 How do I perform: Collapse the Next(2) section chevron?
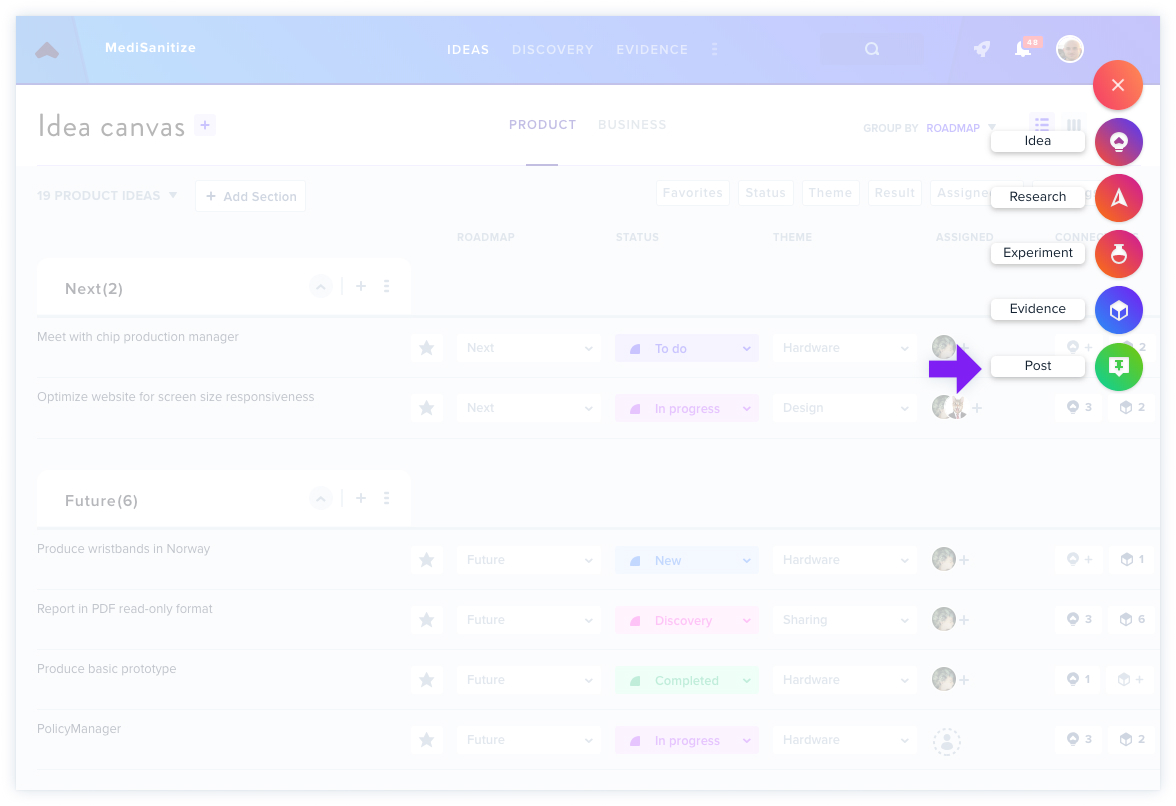320,286
